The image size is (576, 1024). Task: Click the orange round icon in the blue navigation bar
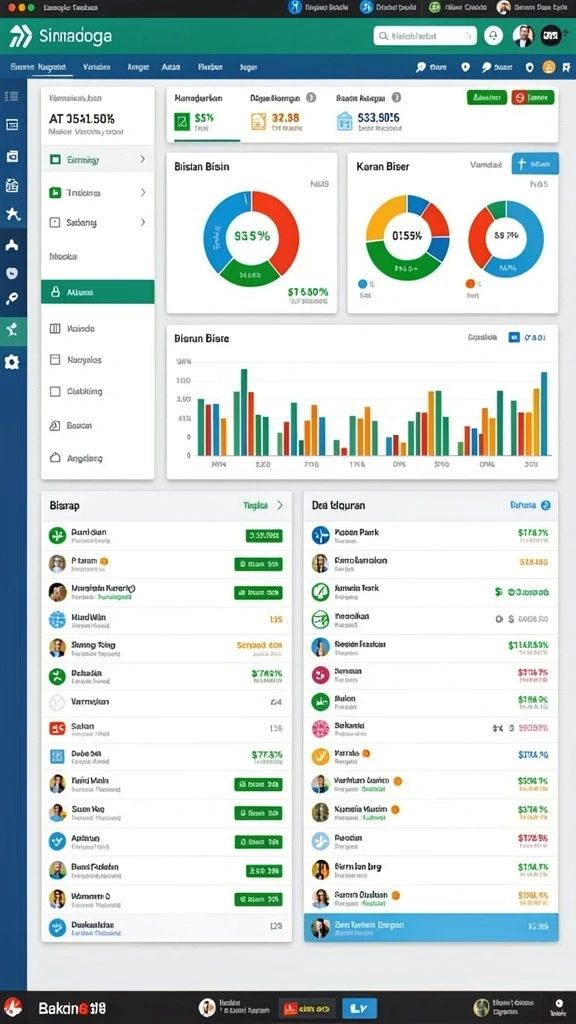(549, 67)
